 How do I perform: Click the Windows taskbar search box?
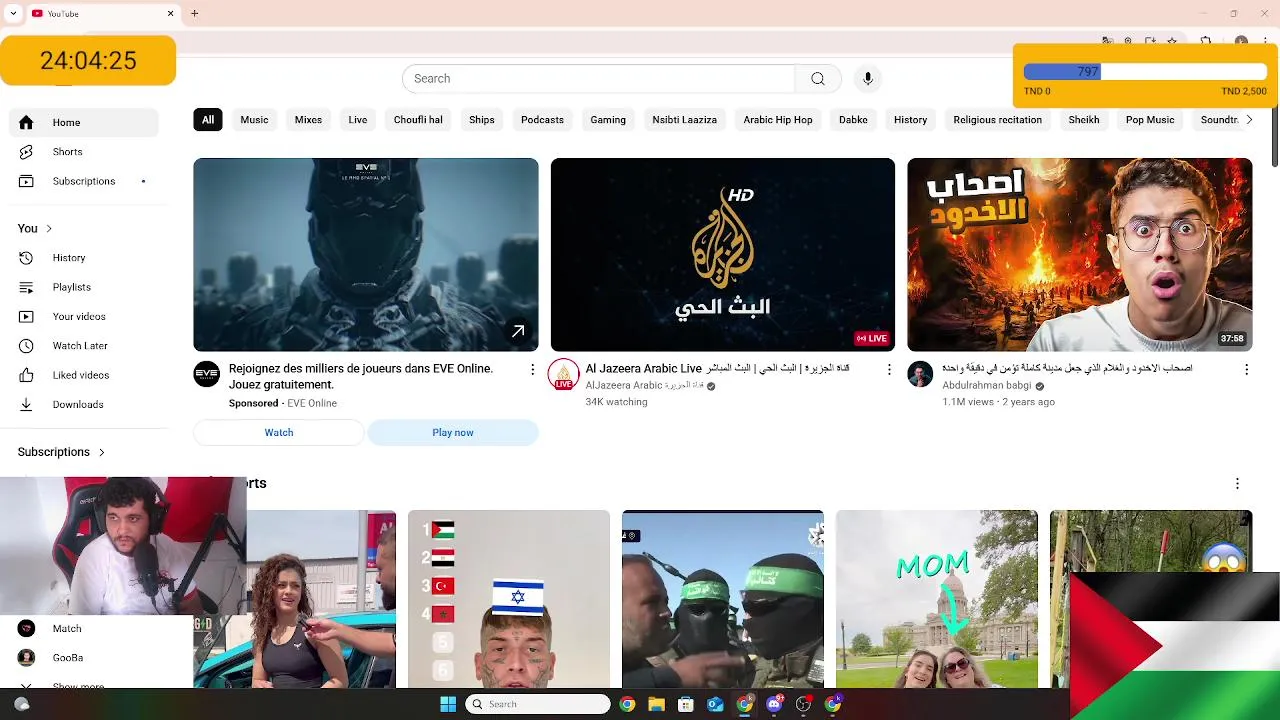538,704
